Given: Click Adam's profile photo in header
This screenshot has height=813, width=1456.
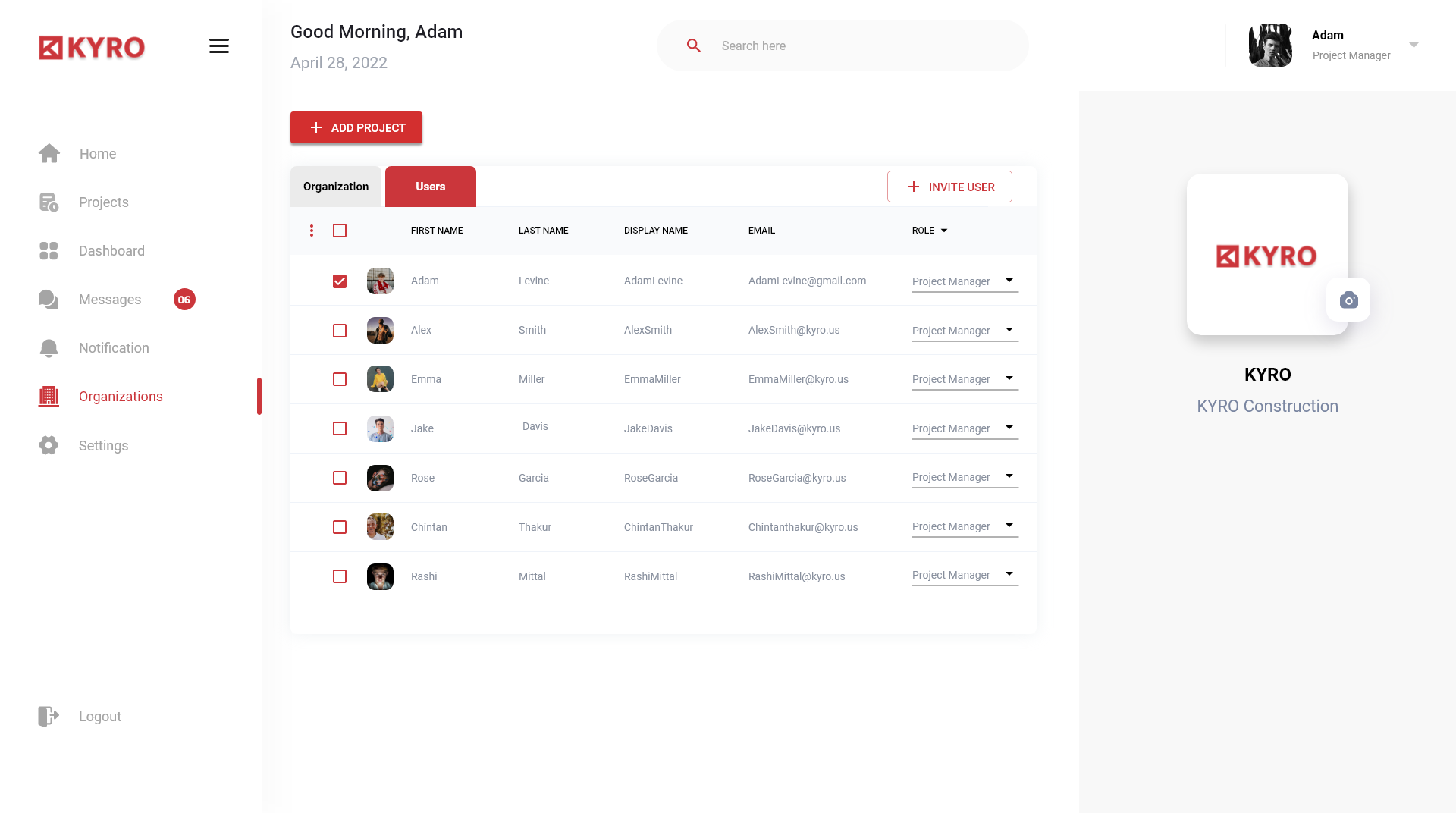Looking at the screenshot, I should [x=1270, y=45].
